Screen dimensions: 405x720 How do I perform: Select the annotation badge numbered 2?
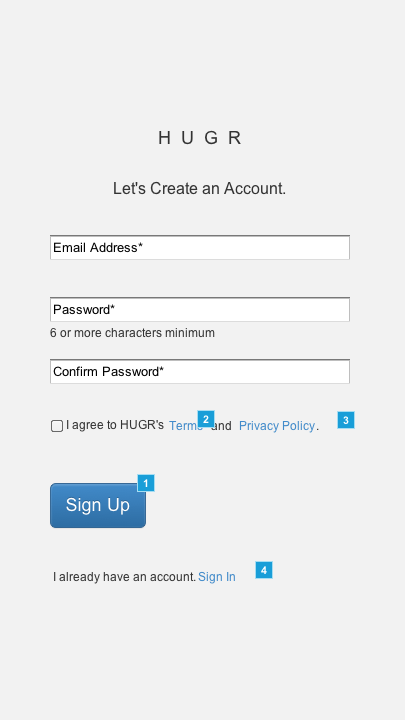pos(206,419)
